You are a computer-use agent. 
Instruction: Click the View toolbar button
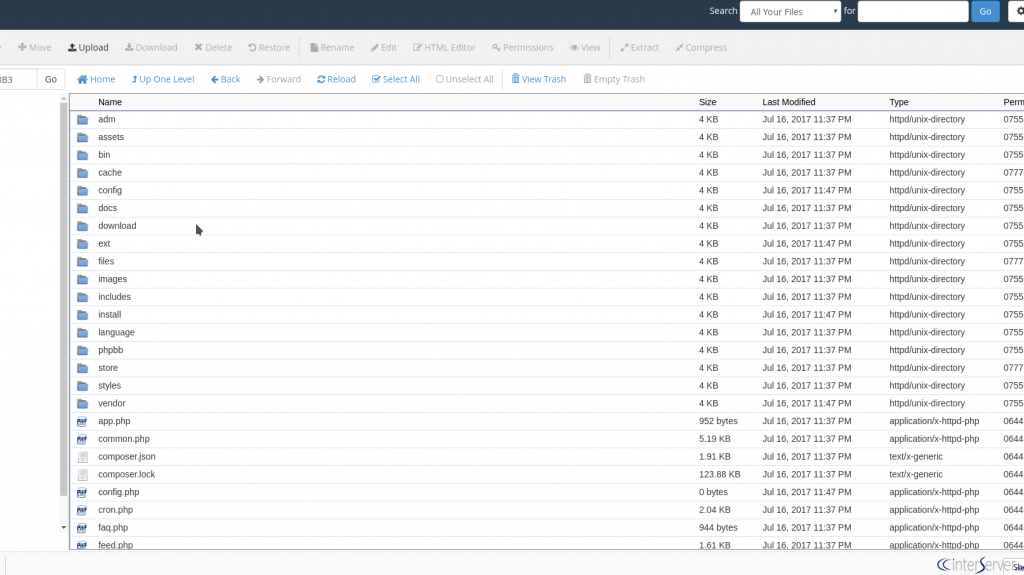(585, 47)
